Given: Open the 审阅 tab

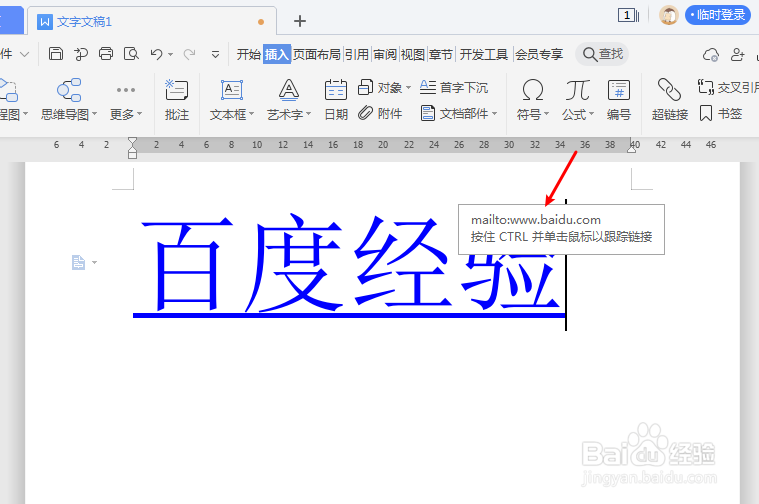Looking at the screenshot, I should [385, 54].
